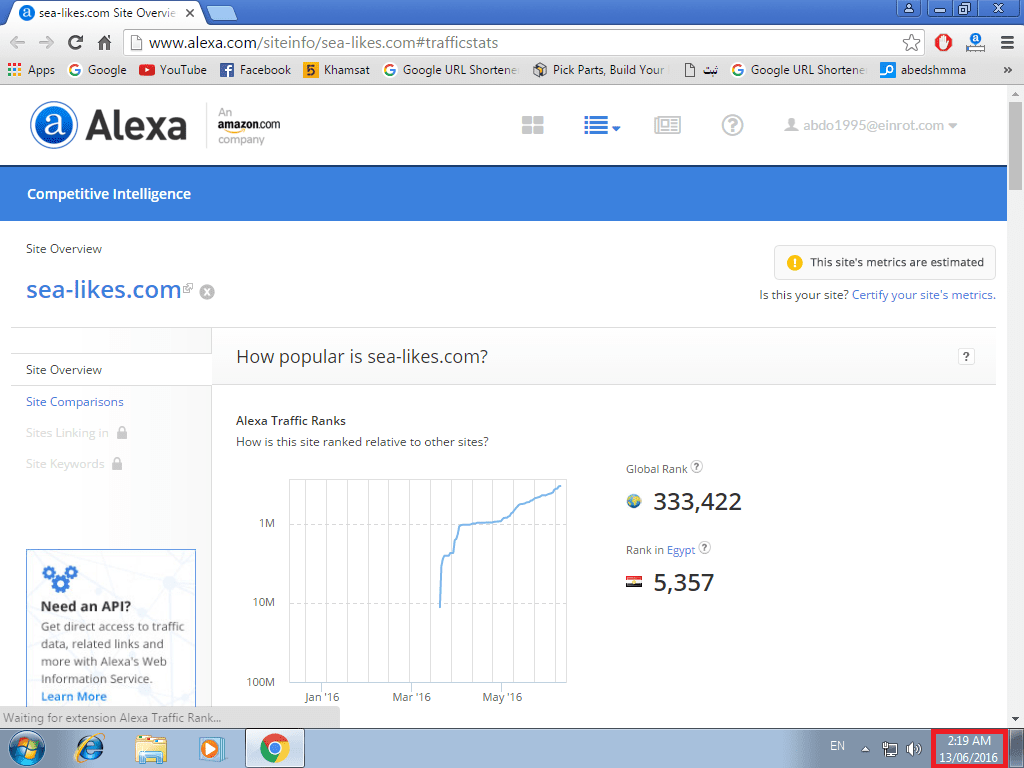The width and height of the screenshot is (1024, 768).
Task: Open the dashboard grid icon
Action: pyautogui.click(x=532, y=125)
